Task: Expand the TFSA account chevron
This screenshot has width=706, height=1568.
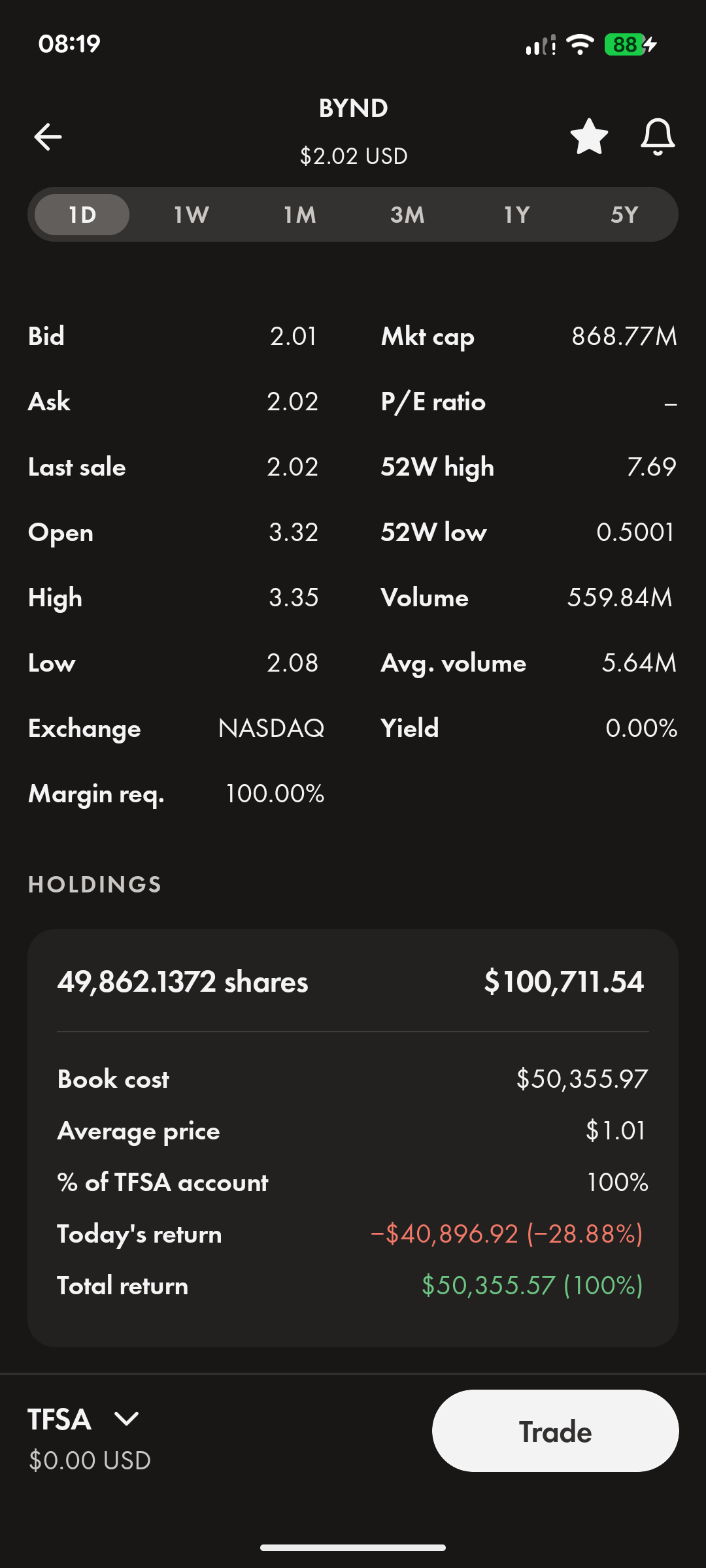Action: pyautogui.click(x=126, y=1418)
